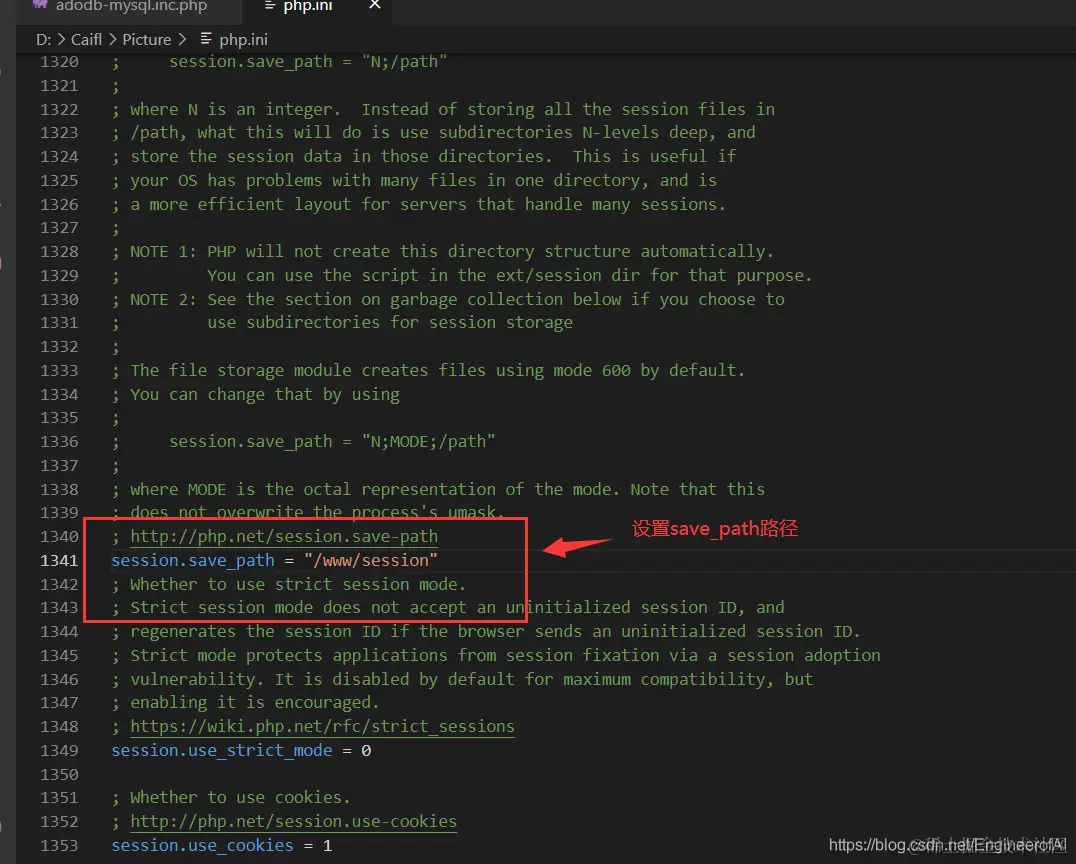The image size is (1076, 864).
Task: Click line number 1341 in the gutter
Action: 59,561
